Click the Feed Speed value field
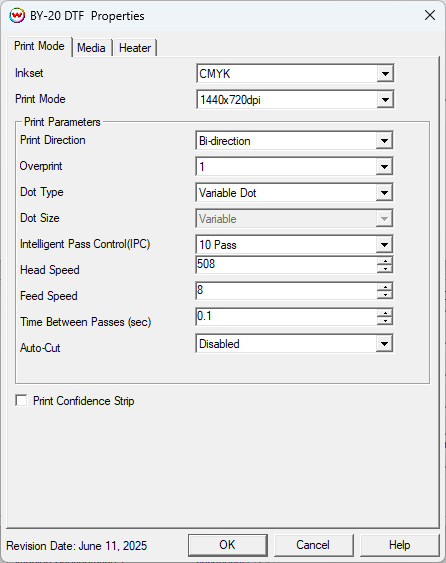Screen dimensions: 446x563 (286, 290)
